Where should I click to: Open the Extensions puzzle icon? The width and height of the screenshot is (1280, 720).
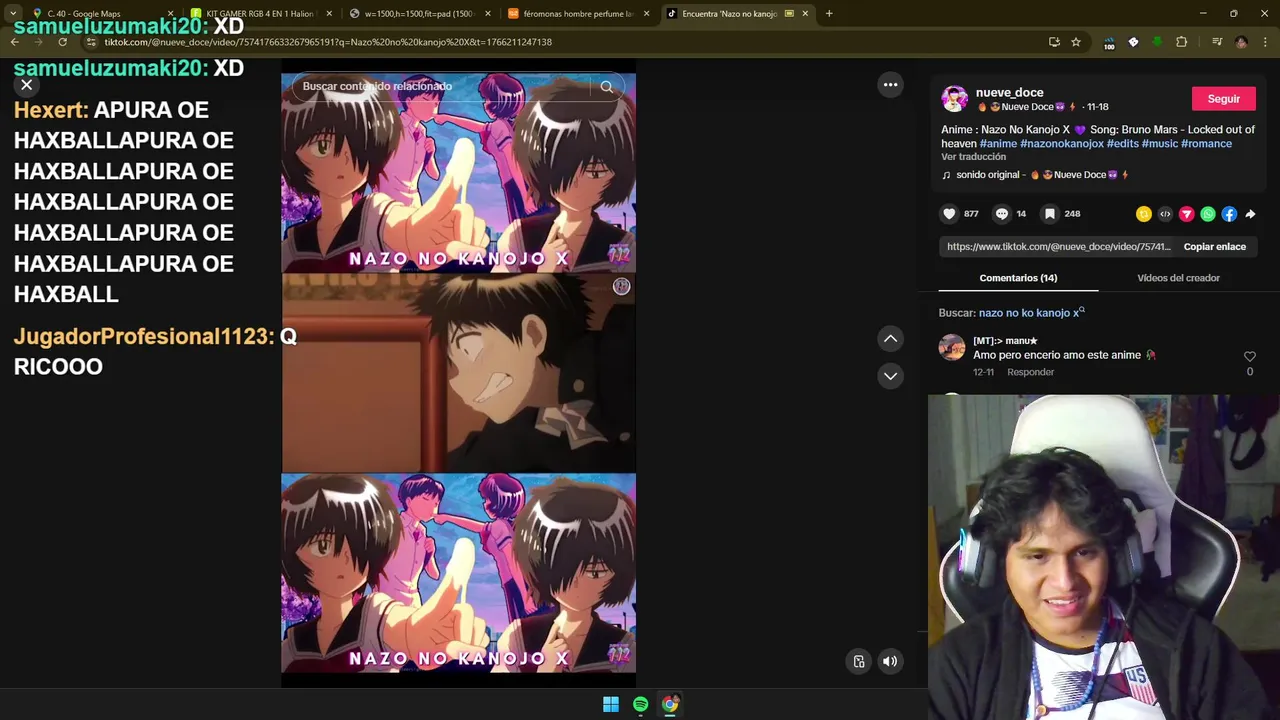[x=1181, y=42]
